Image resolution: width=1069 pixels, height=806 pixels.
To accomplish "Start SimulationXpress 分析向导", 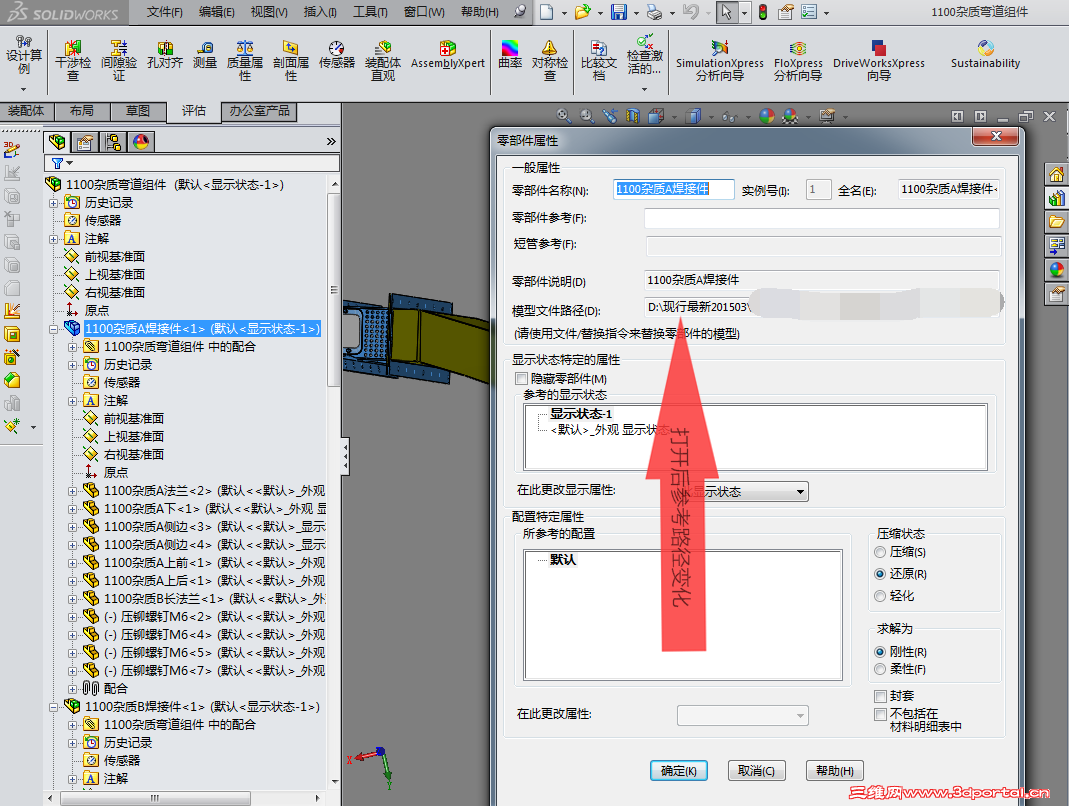I will (720, 61).
